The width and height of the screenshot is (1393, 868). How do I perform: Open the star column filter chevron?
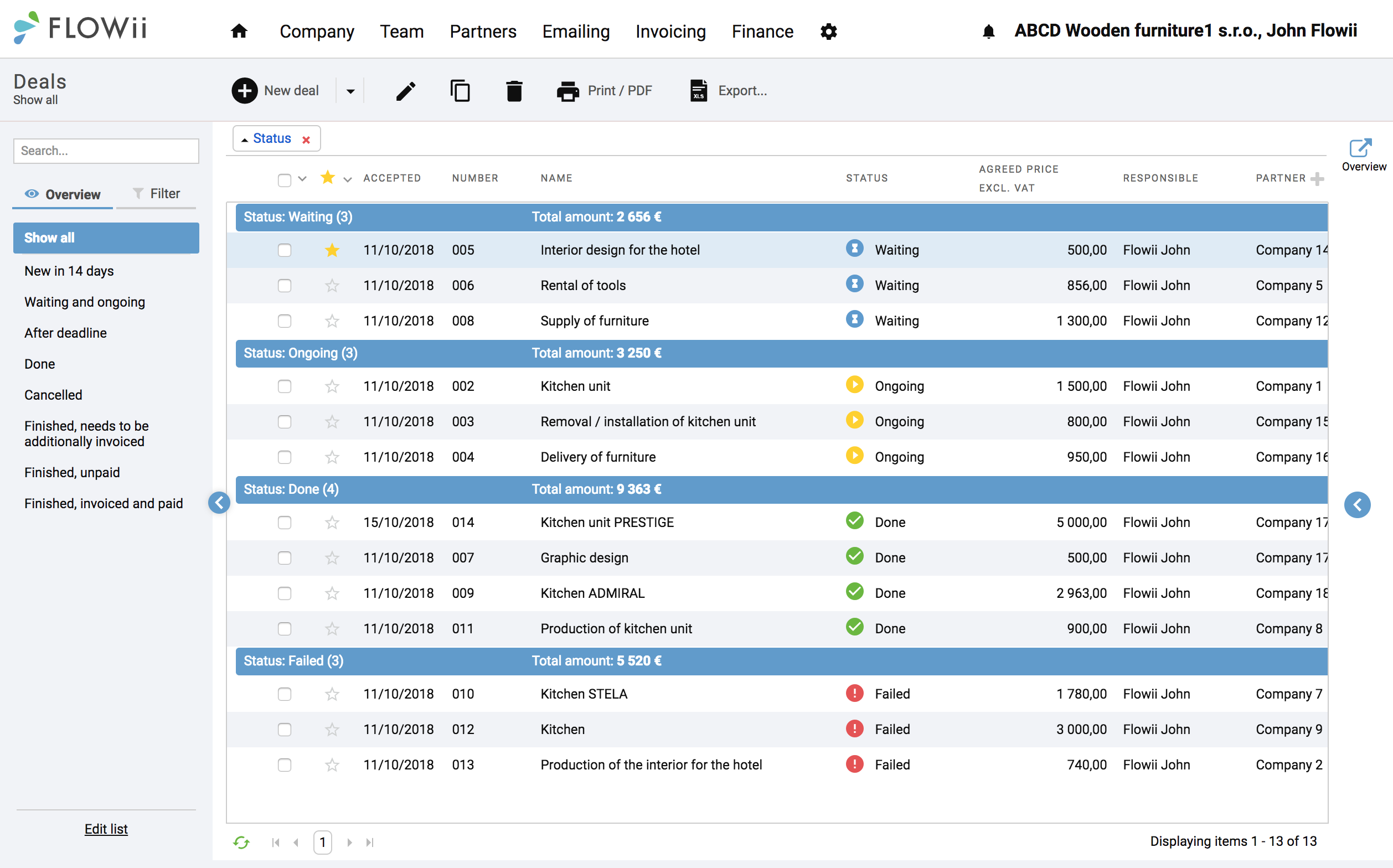pos(347,179)
